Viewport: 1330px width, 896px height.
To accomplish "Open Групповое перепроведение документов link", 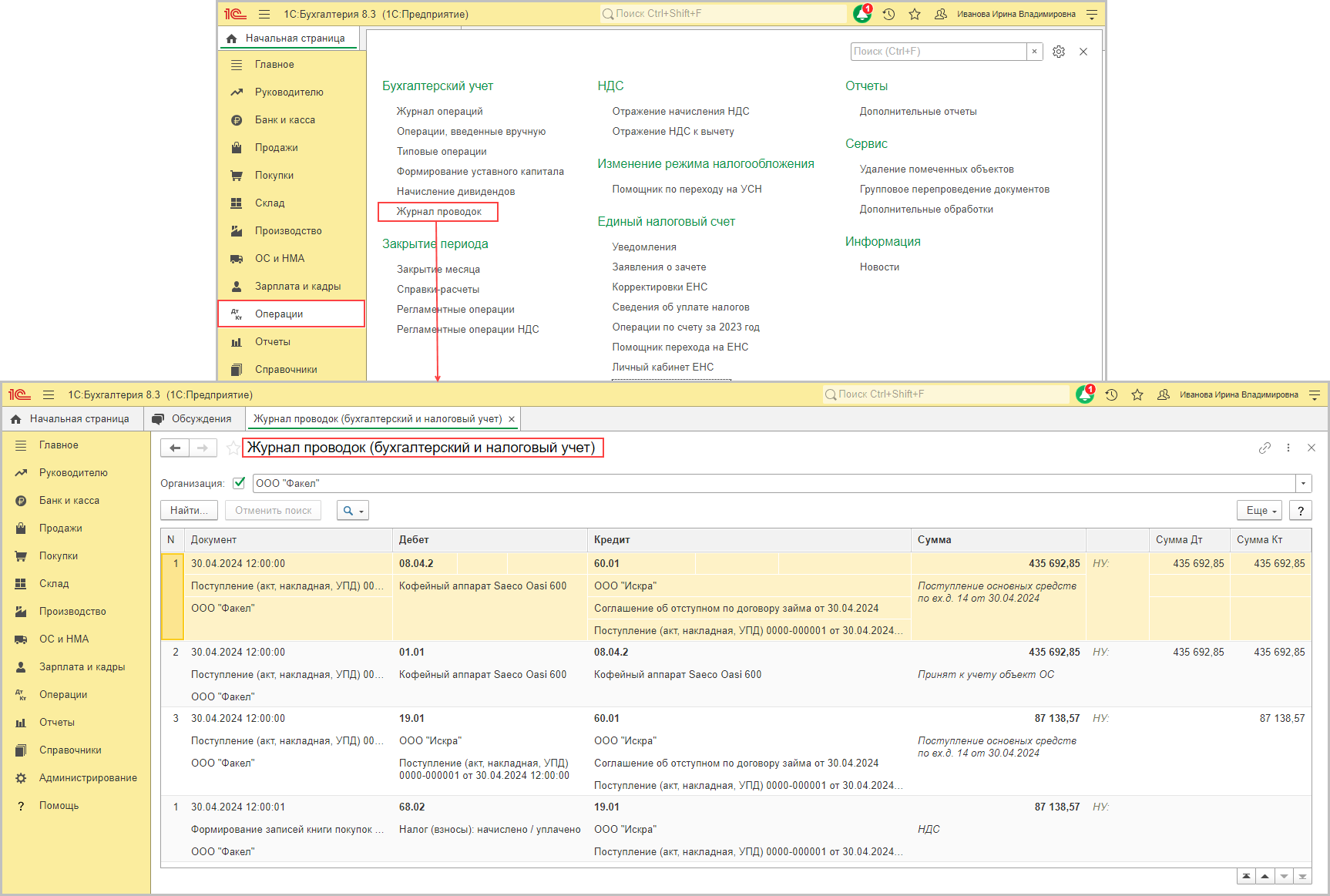I will [x=955, y=190].
